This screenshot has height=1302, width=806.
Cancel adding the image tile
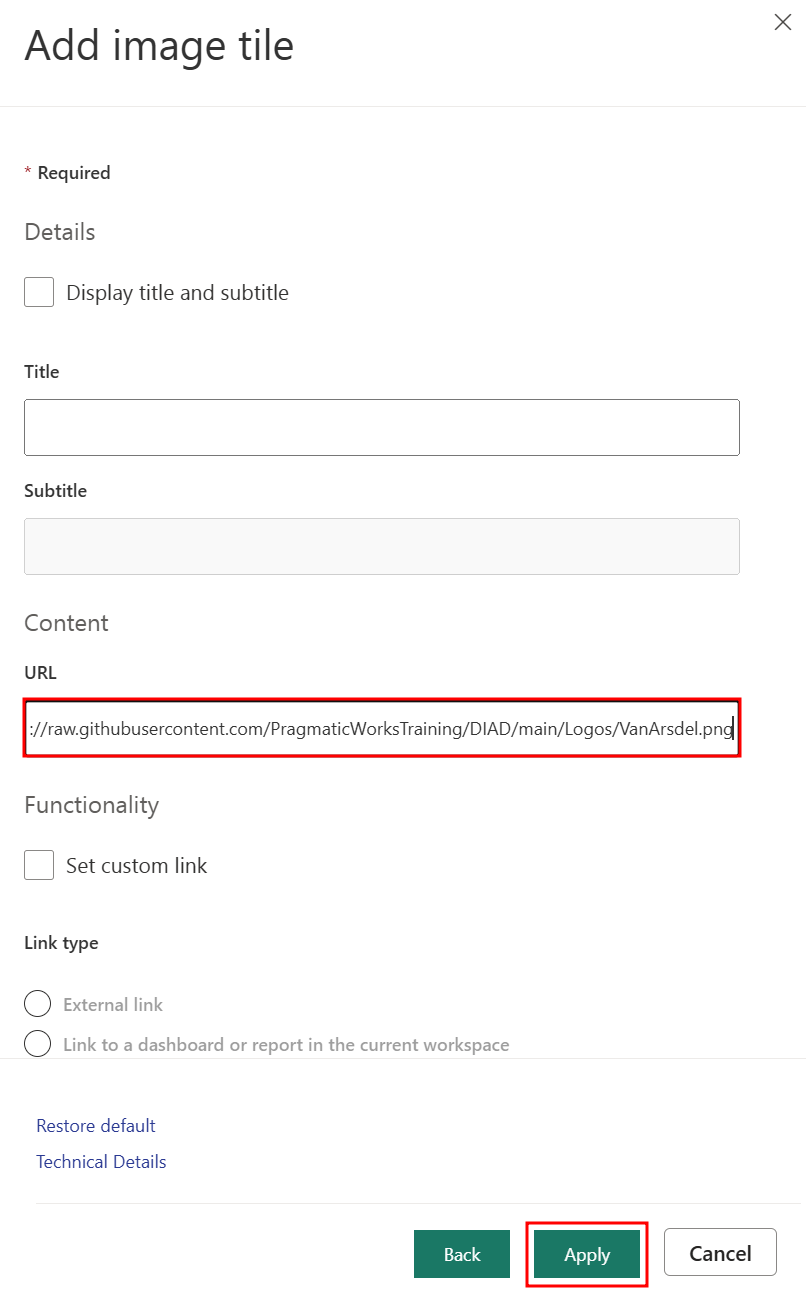pos(720,1253)
